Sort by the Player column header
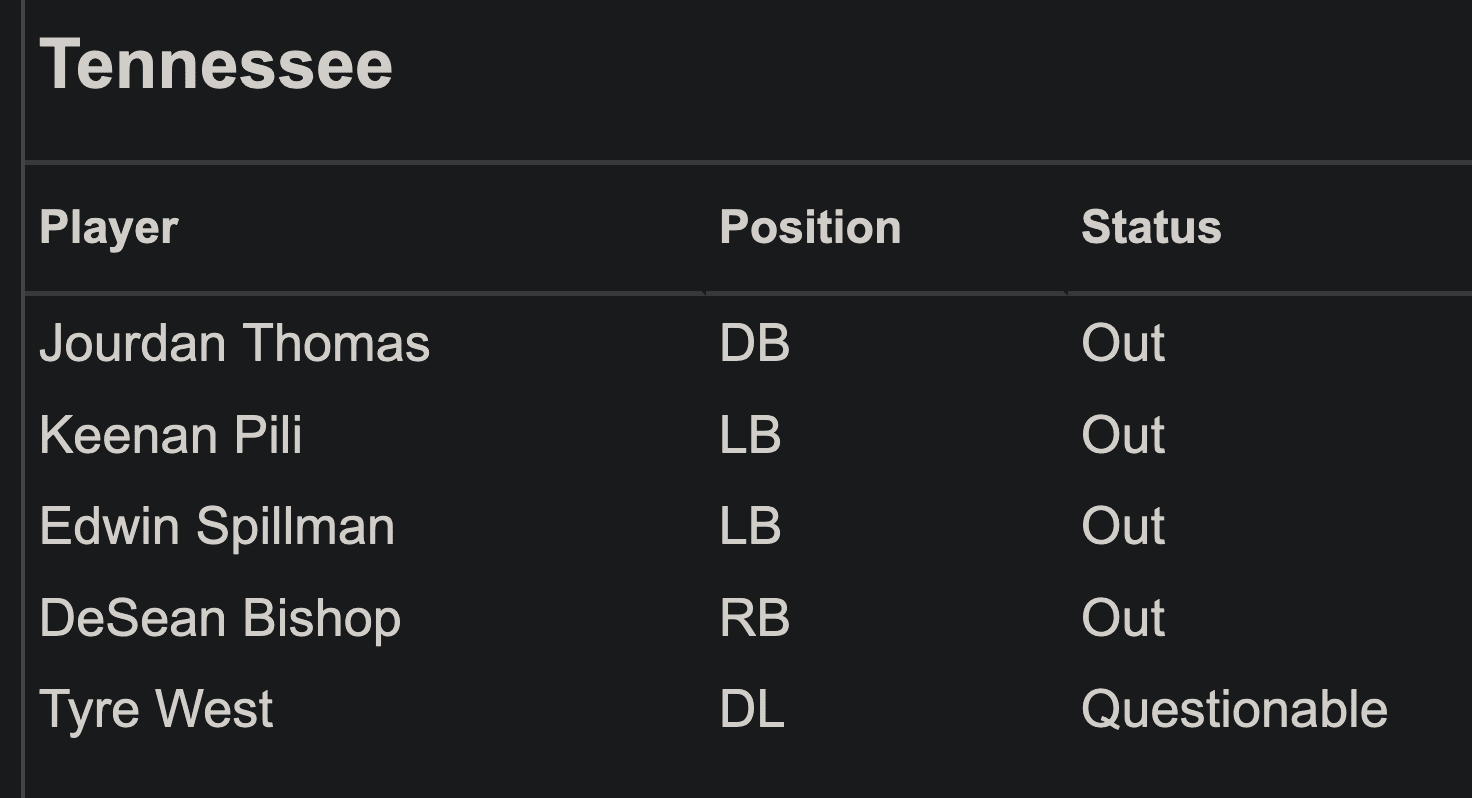The image size is (1472, 798). point(109,227)
